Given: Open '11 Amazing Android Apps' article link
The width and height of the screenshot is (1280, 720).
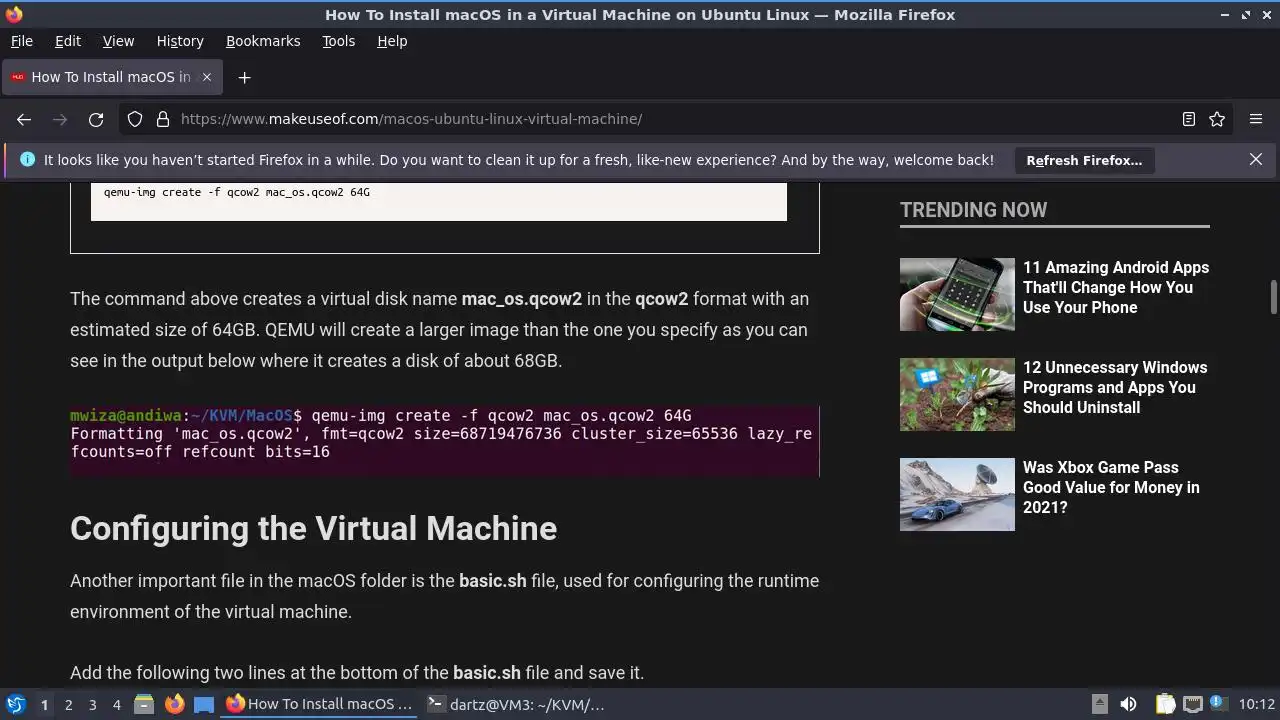Looking at the screenshot, I should pos(1116,287).
